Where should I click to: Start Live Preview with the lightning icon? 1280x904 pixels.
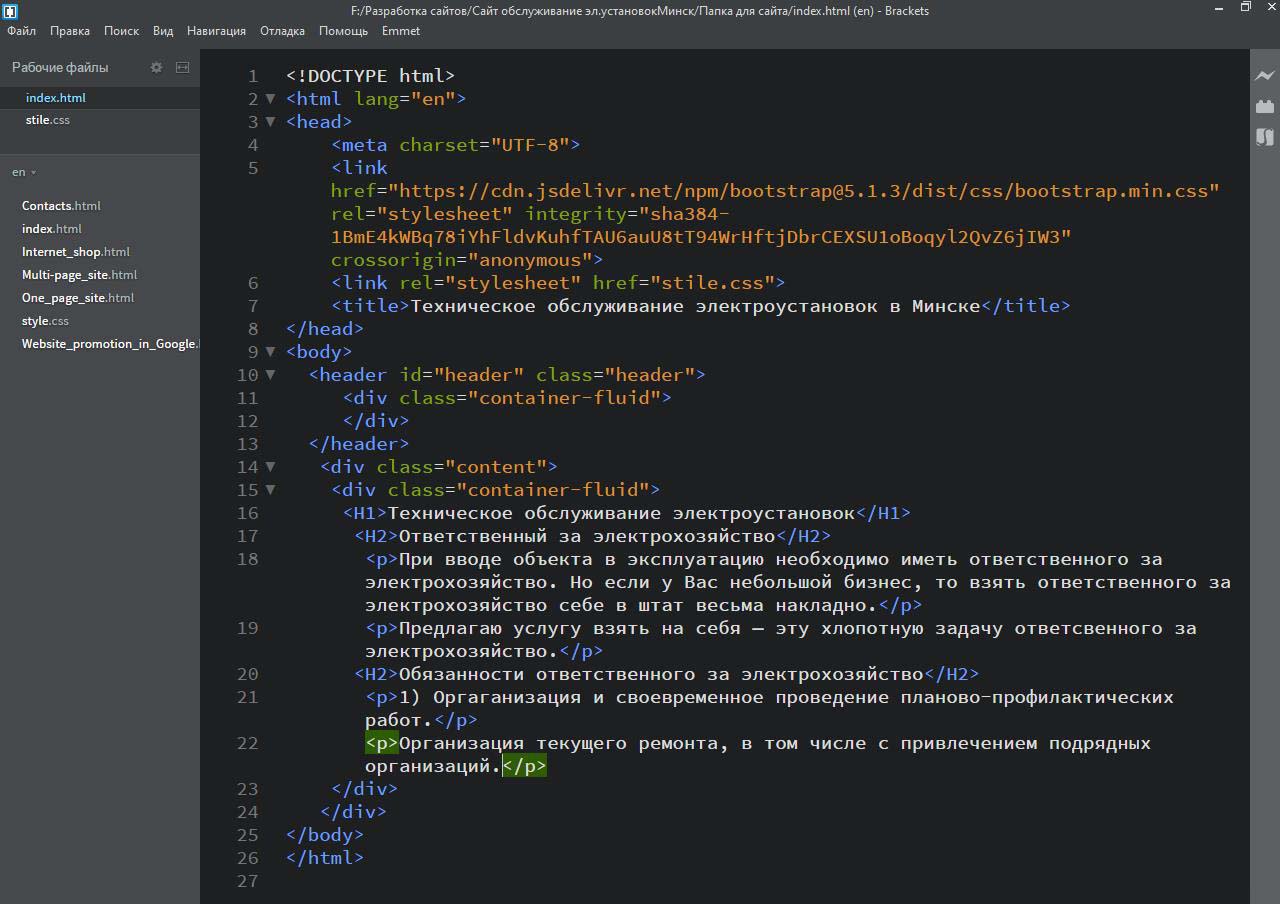(1265, 75)
